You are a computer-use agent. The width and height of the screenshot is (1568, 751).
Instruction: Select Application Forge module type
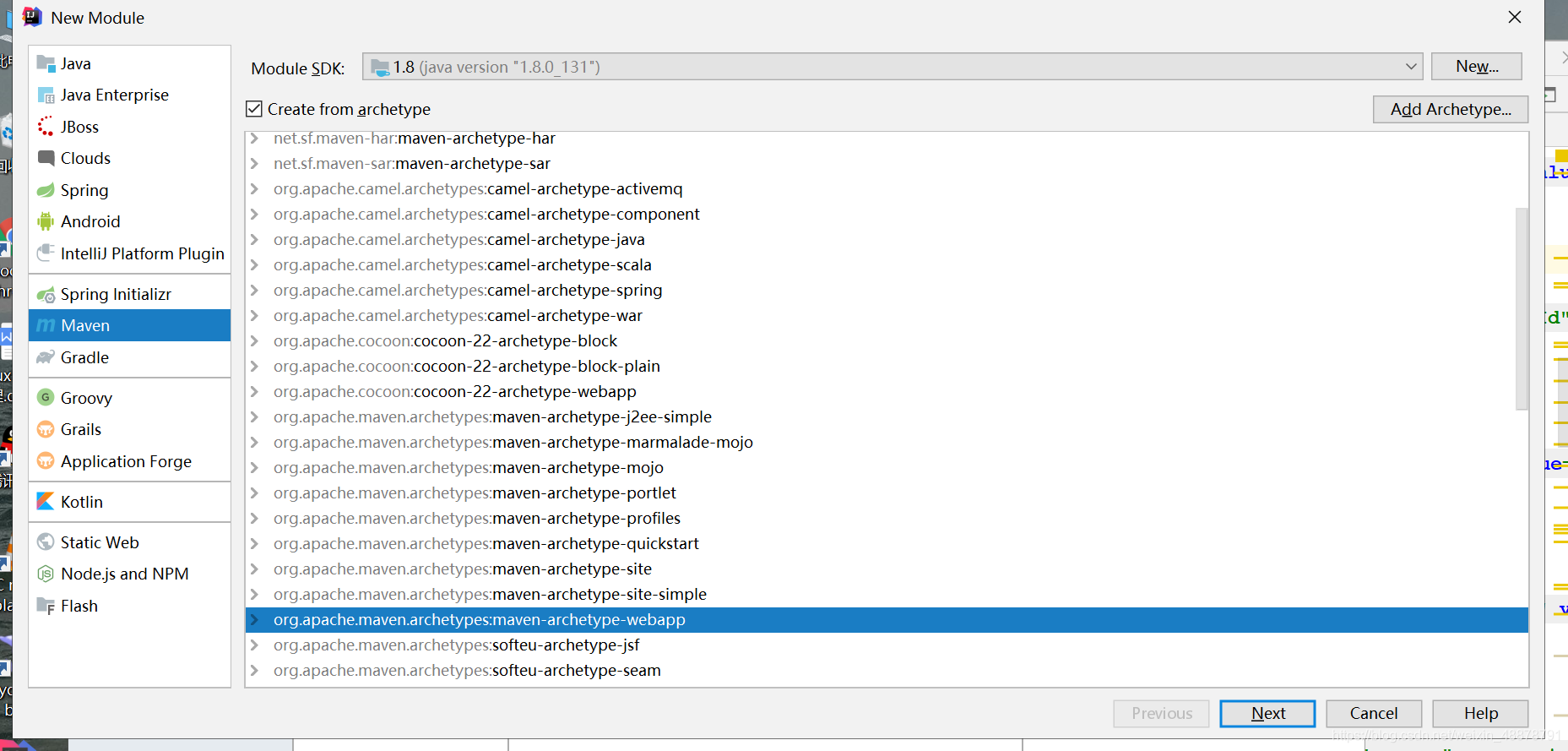click(129, 461)
